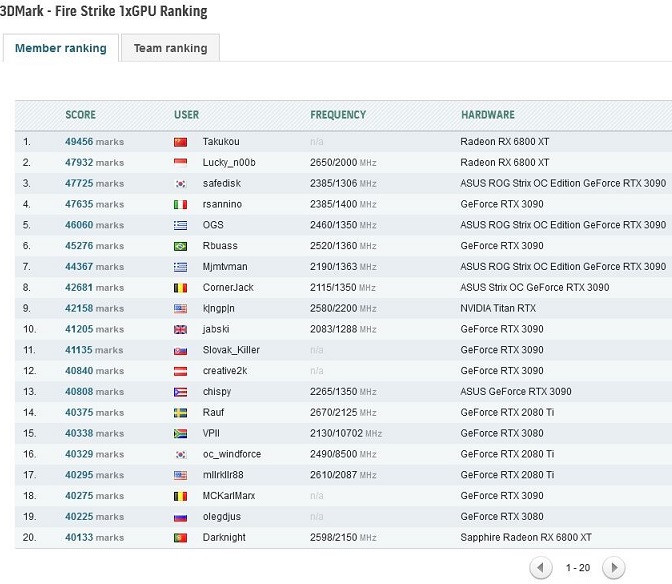Click 2580/2200 MHz frequency value
The image size is (672, 584).
pyautogui.click(x=343, y=308)
